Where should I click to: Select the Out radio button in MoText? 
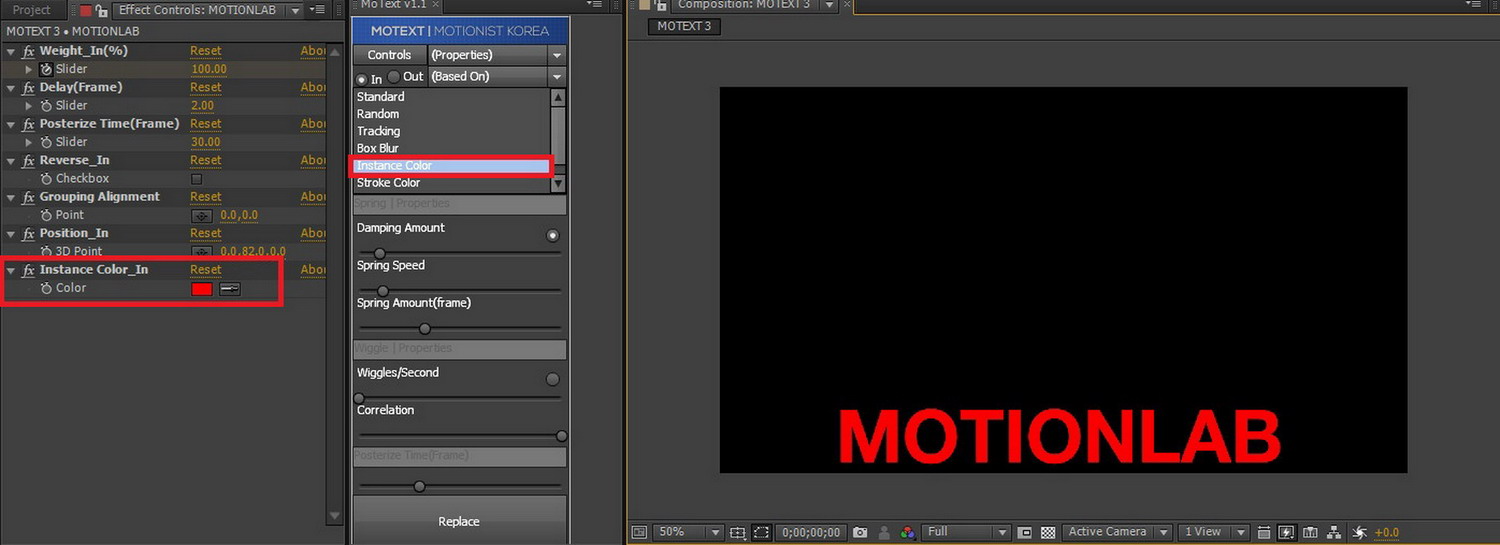394,77
